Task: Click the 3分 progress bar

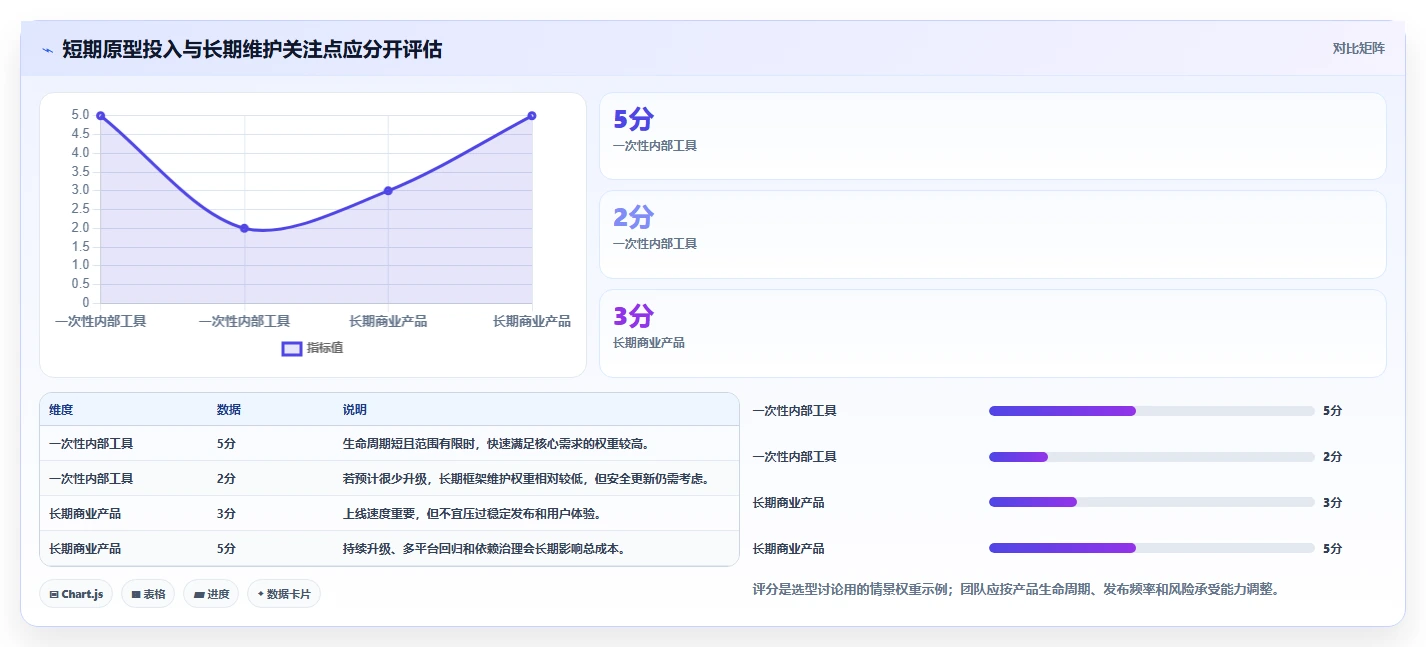Action: [x=1151, y=502]
